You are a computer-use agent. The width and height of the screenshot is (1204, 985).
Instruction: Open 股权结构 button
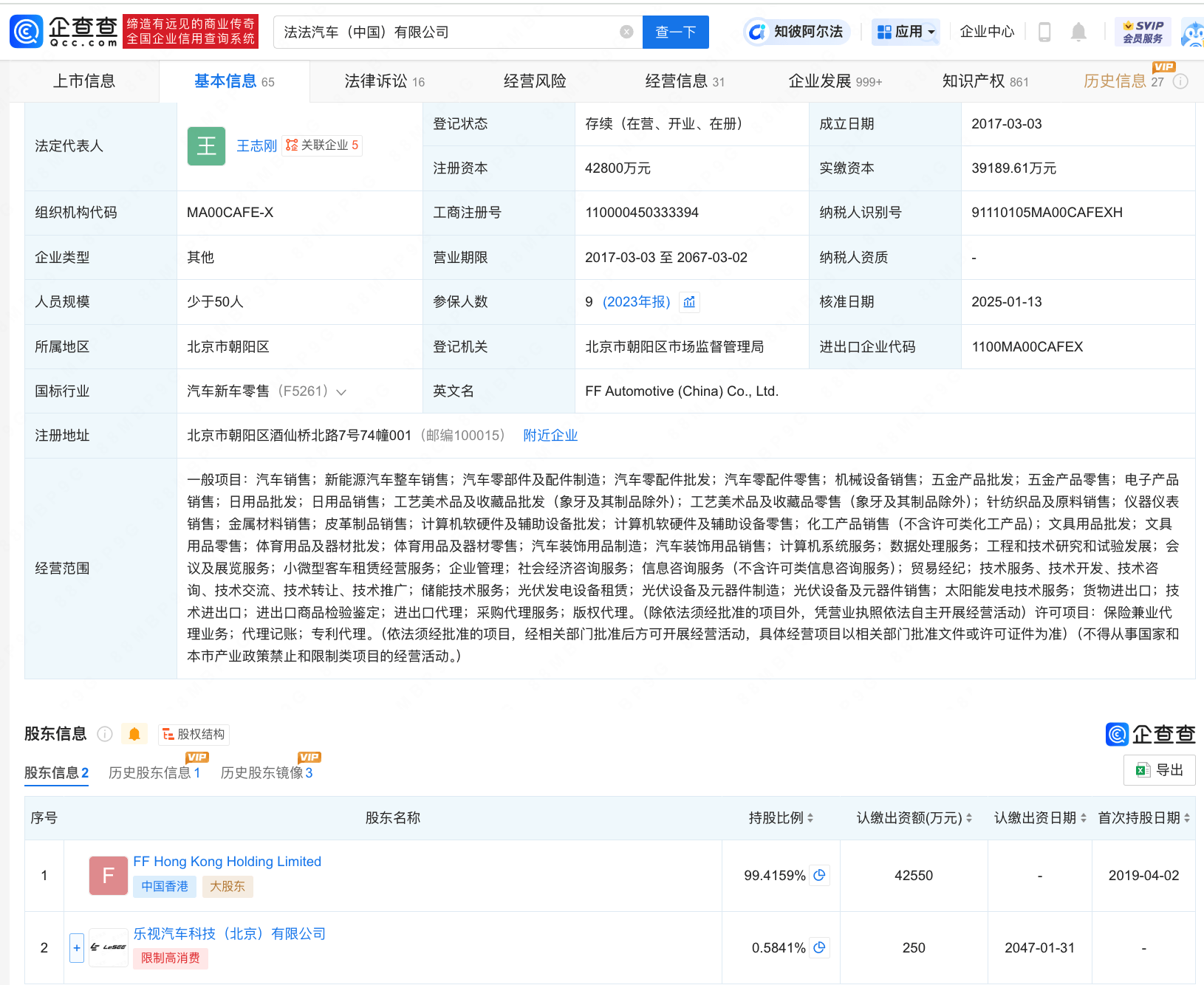point(194,734)
